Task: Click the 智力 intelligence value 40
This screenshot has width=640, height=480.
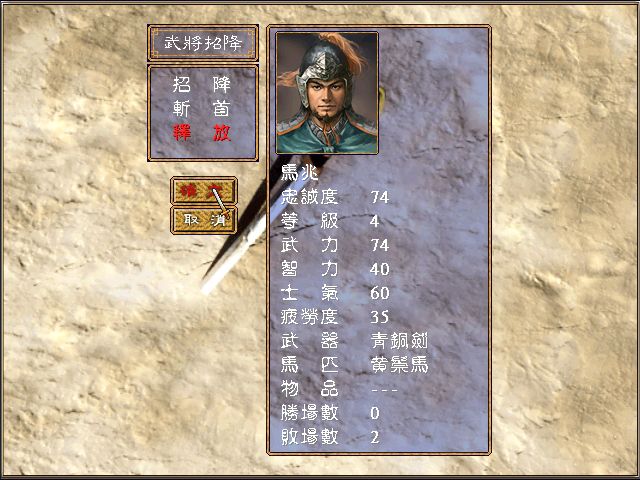Action: (380, 269)
